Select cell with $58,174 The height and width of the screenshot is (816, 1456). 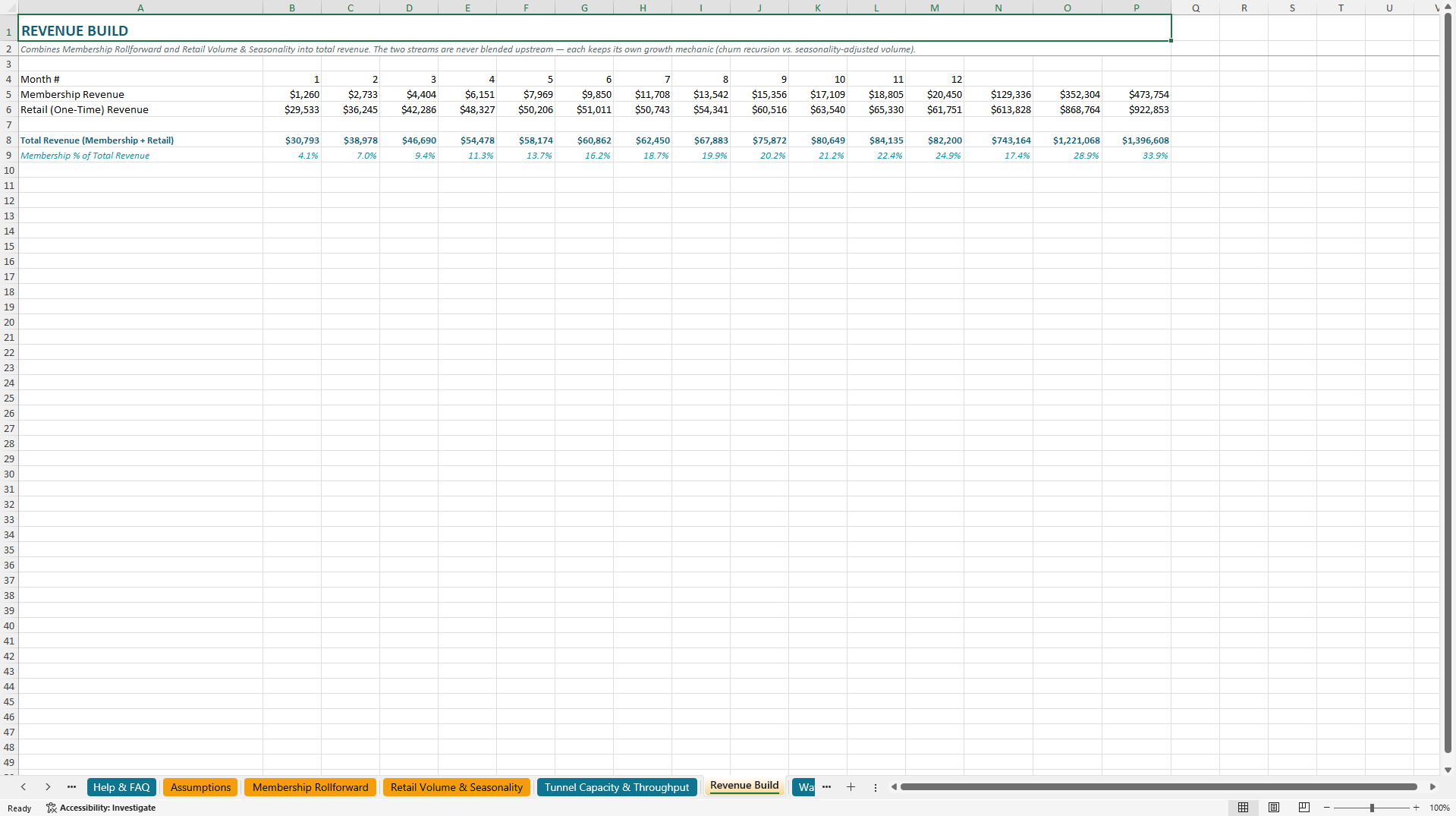(x=526, y=140)
